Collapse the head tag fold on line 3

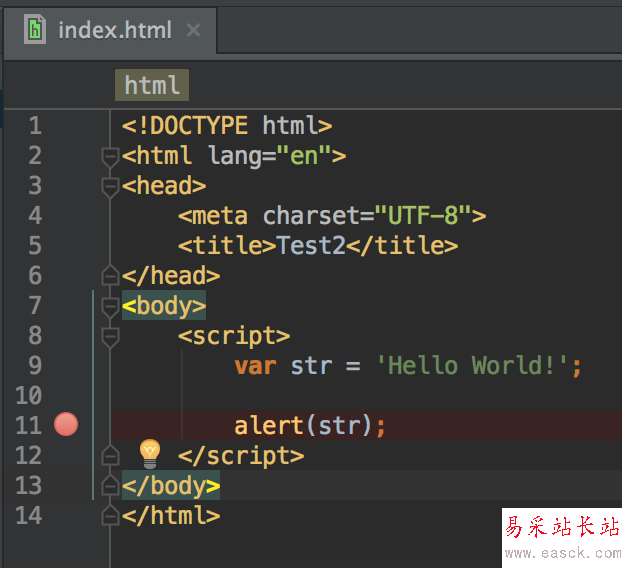pyautogui.click(x=110, y=186)
